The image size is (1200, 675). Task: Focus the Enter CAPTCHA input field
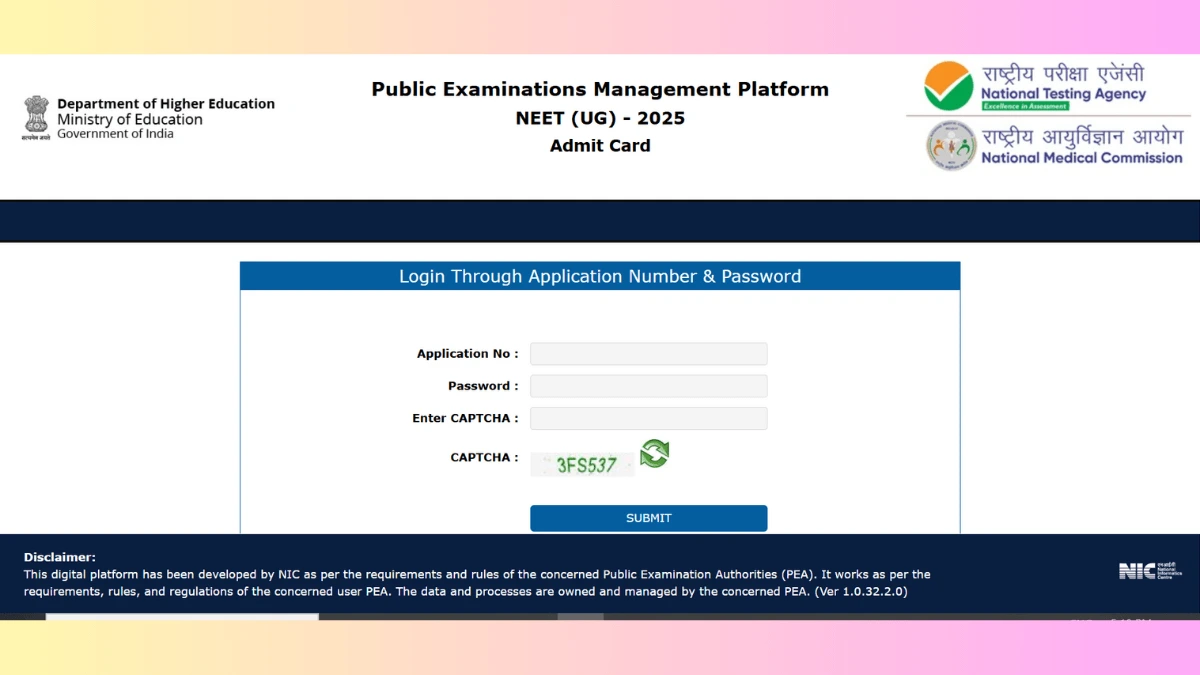(x=649, y=418)
